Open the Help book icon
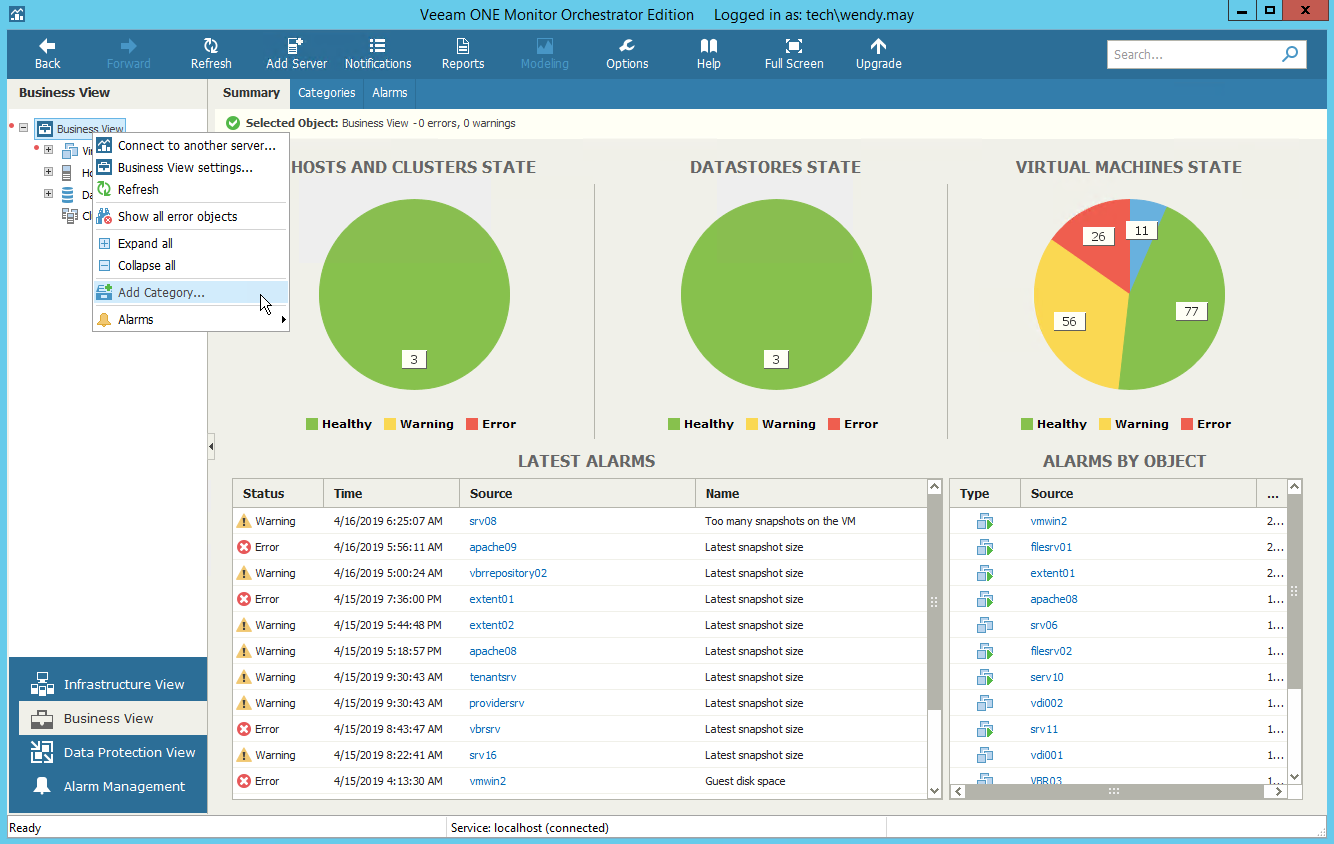The width and height of the screenshot is (1334, 844). point(708,46)
